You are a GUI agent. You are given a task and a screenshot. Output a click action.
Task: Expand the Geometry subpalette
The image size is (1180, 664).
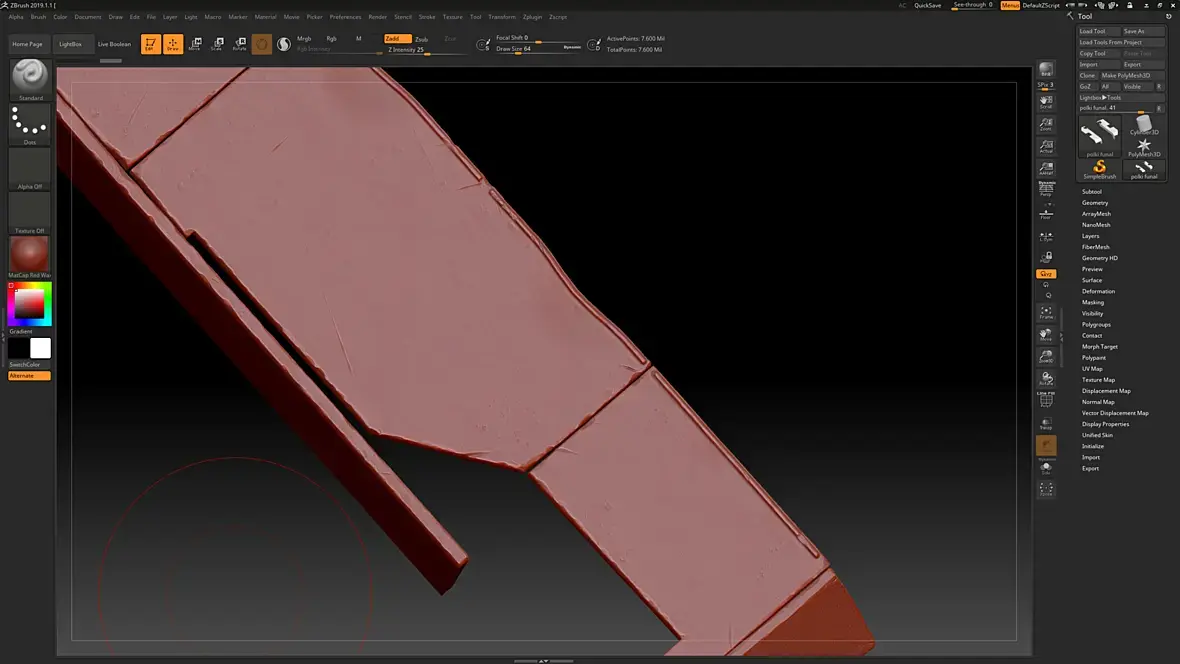pos(1095,203)
